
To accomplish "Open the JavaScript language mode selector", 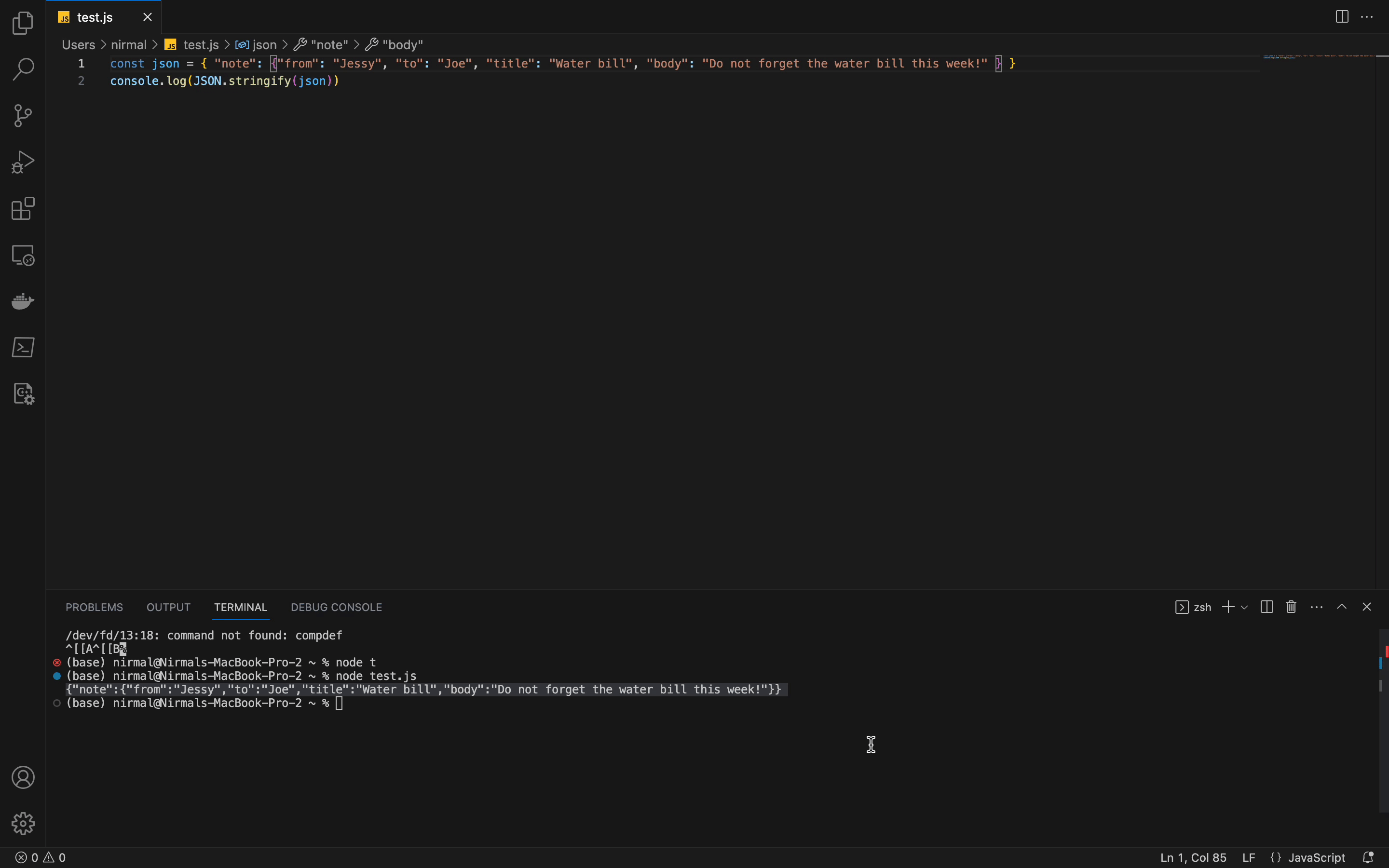I will click(x=1317, y=858).
